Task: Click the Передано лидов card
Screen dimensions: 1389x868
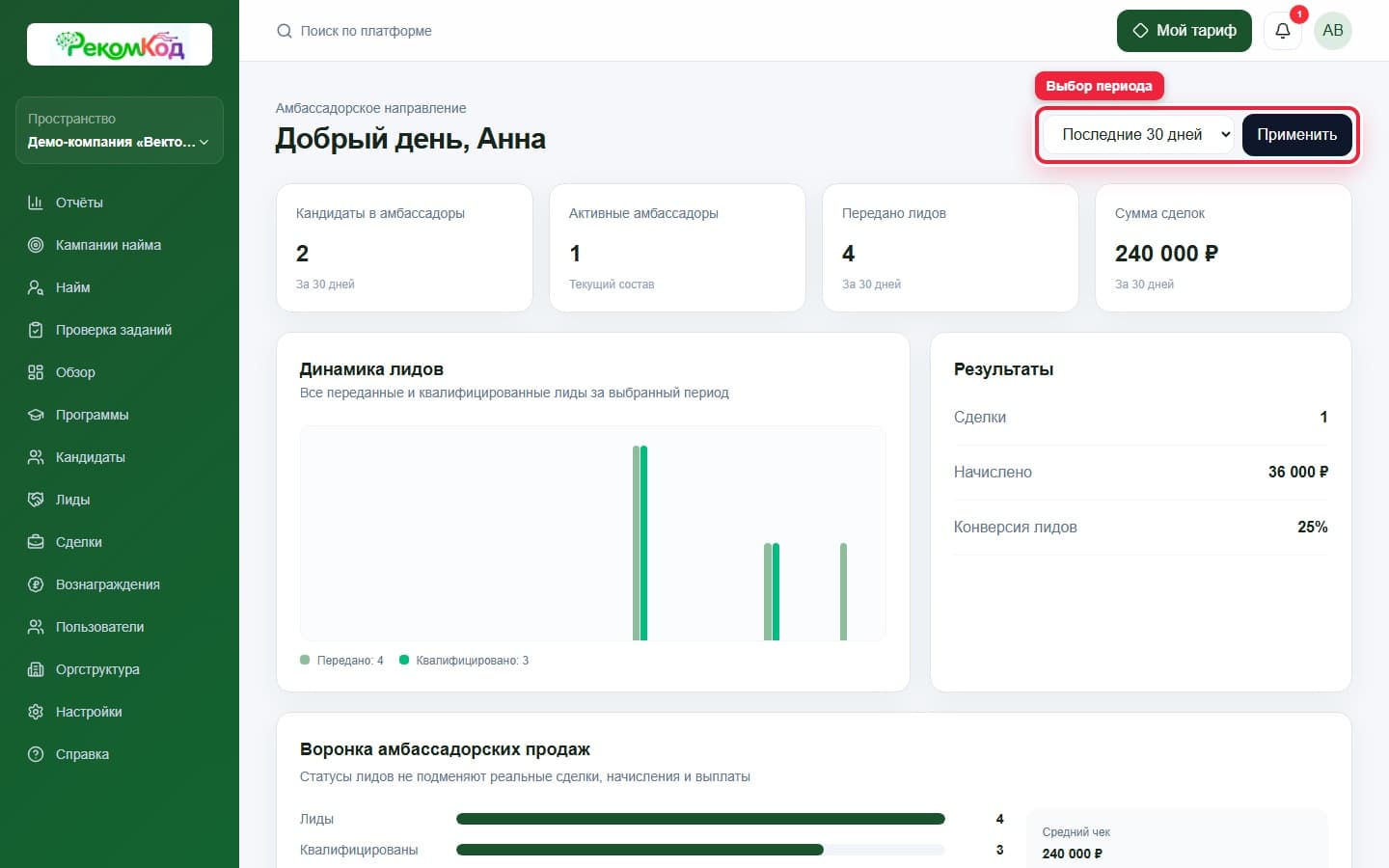Action: coord(950,248)
